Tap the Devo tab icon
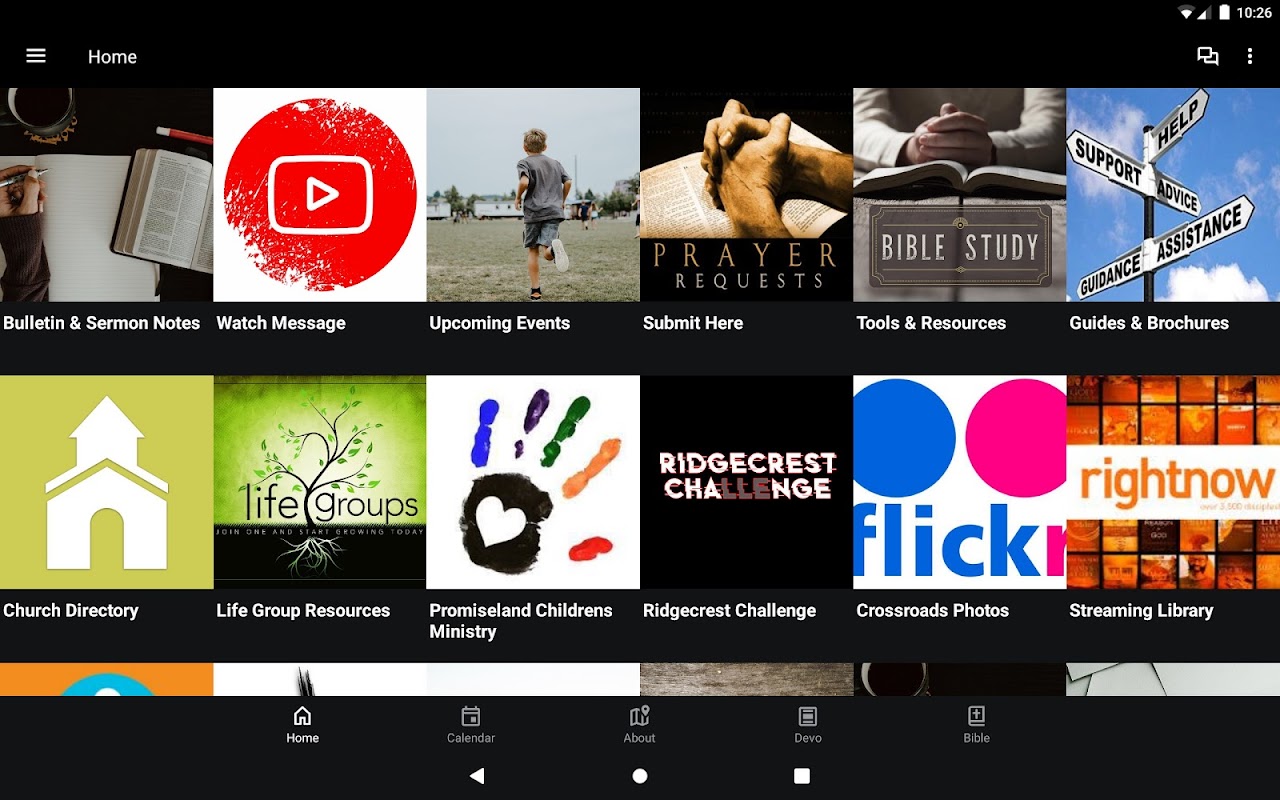1280x800 pixels. coord(808,716)
